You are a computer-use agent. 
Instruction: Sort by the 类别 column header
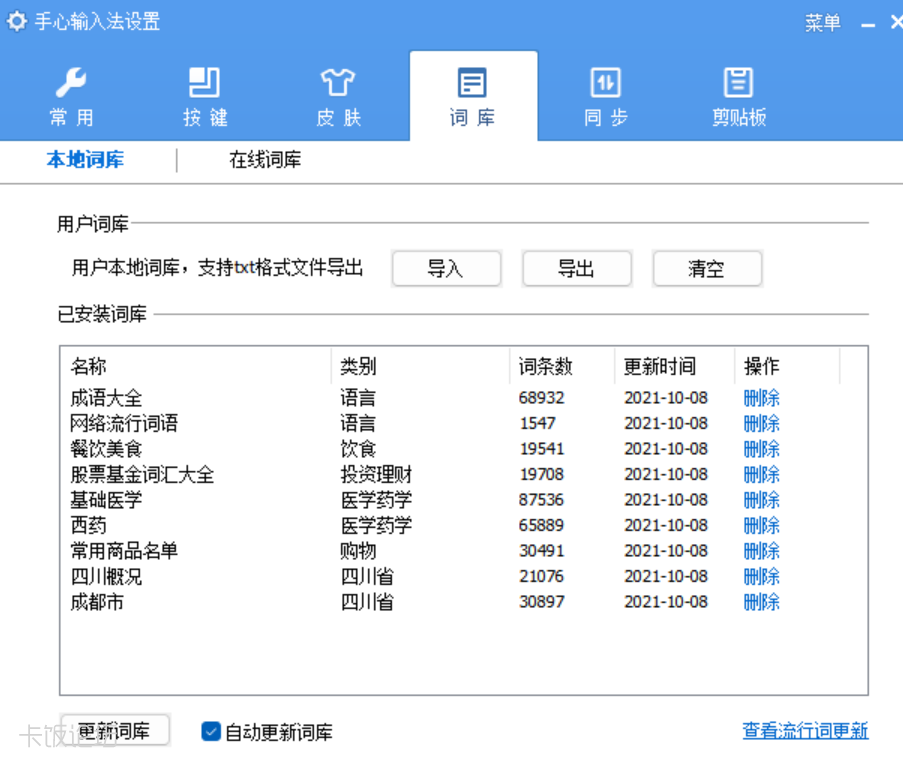(421, 366)
